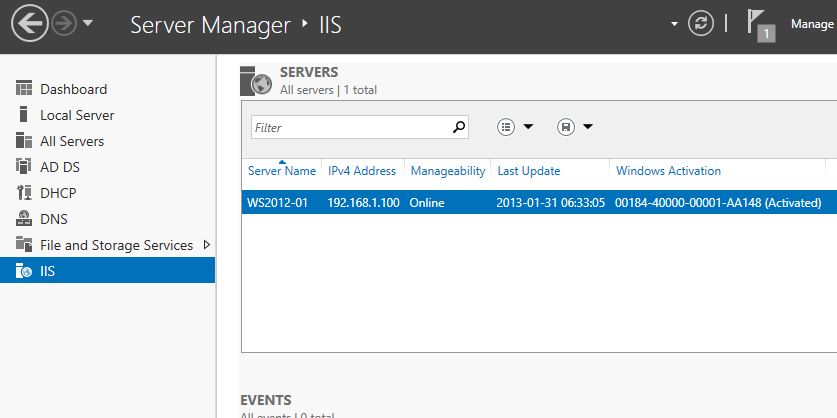Image resolution: width=837 pixels, height=418 pixels.
Task: Expand File and Storage Services arrow
Action: click(x=207, y=245)
